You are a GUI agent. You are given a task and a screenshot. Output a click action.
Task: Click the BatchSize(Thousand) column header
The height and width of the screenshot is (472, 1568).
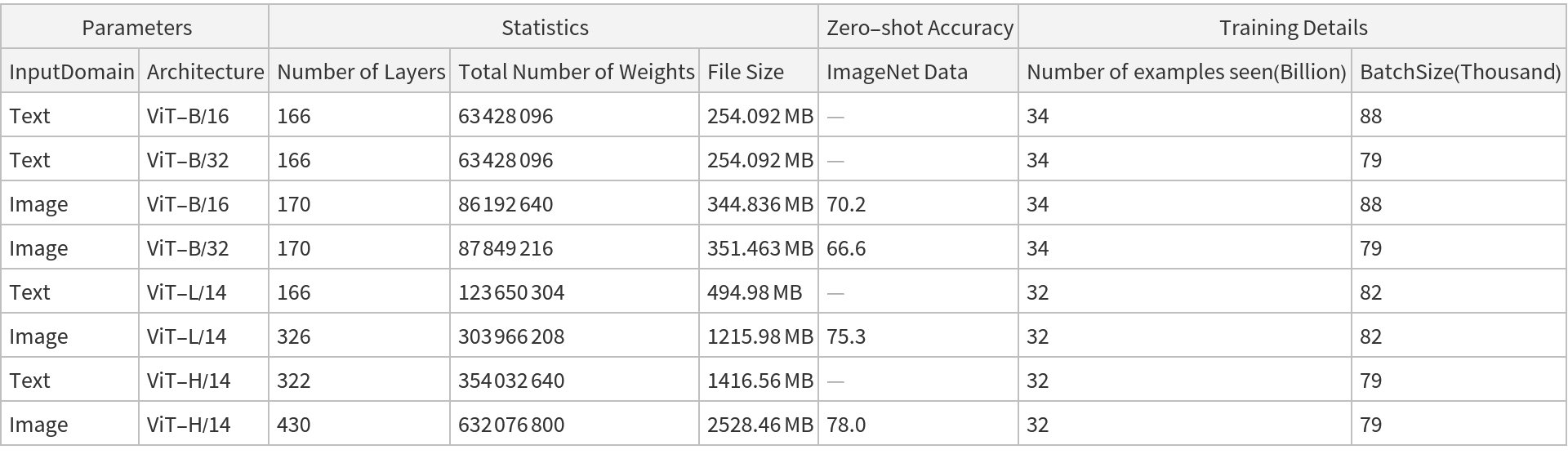pyautogui.click(x=1459, y=72)
